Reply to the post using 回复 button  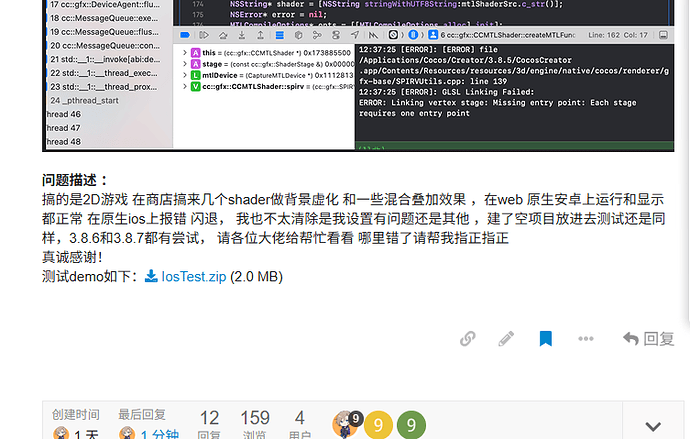click(649, 339)
